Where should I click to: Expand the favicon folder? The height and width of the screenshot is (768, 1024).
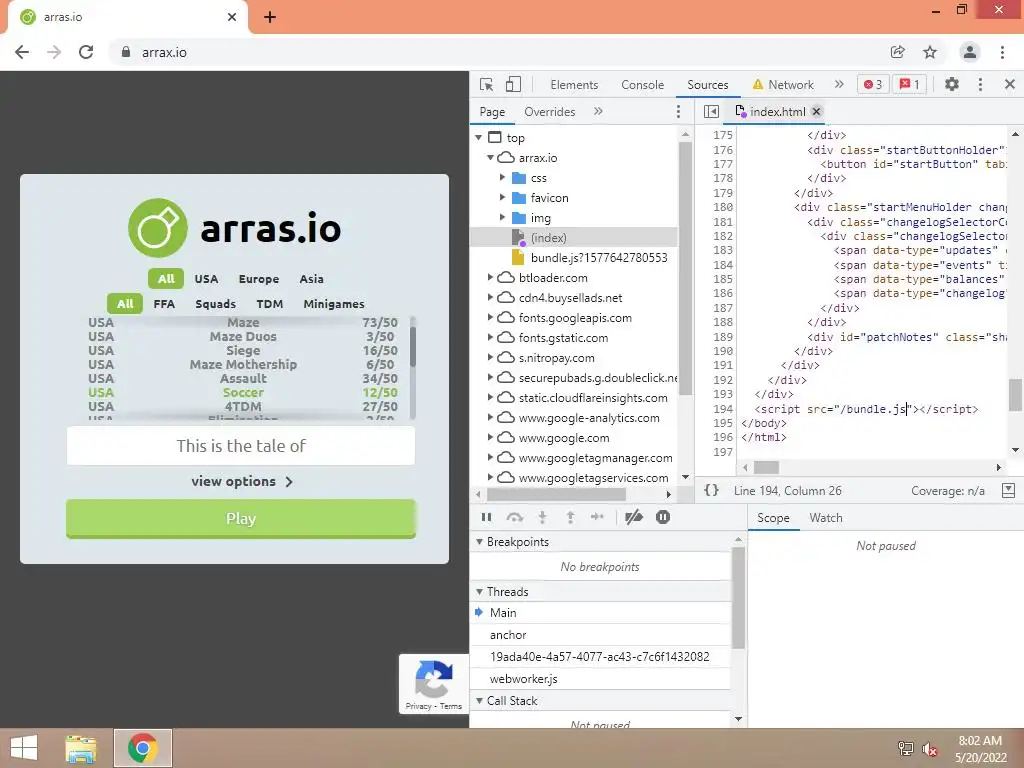tap(502, 197)
